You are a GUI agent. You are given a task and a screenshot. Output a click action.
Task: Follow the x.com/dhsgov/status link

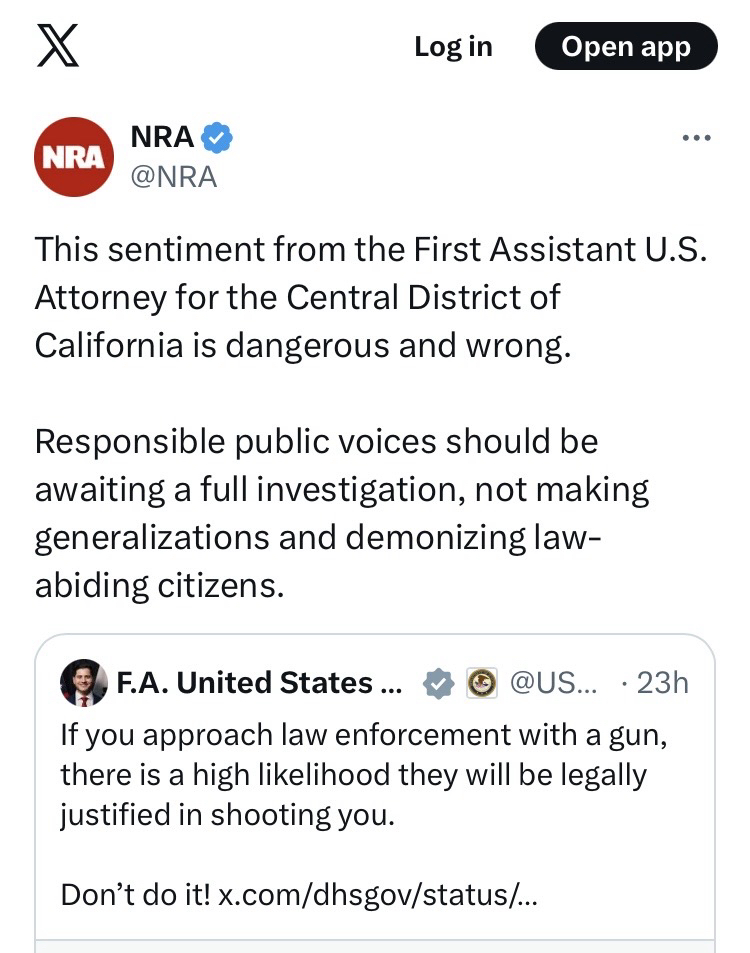tap(377, 894)
